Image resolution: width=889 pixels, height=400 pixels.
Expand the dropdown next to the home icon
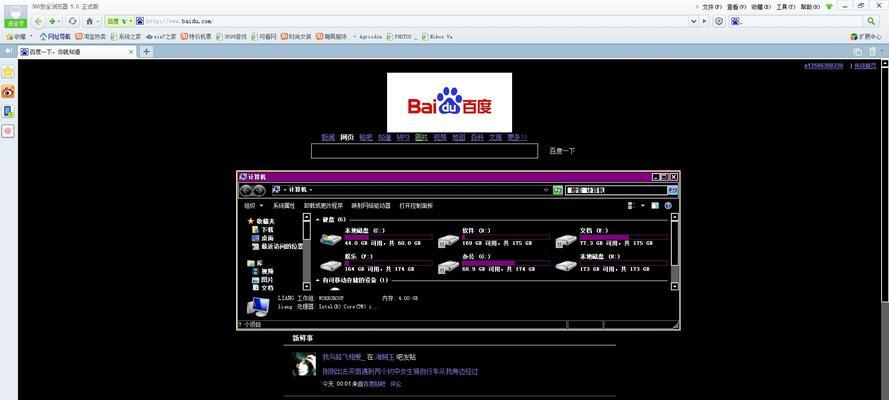[98, 21]
